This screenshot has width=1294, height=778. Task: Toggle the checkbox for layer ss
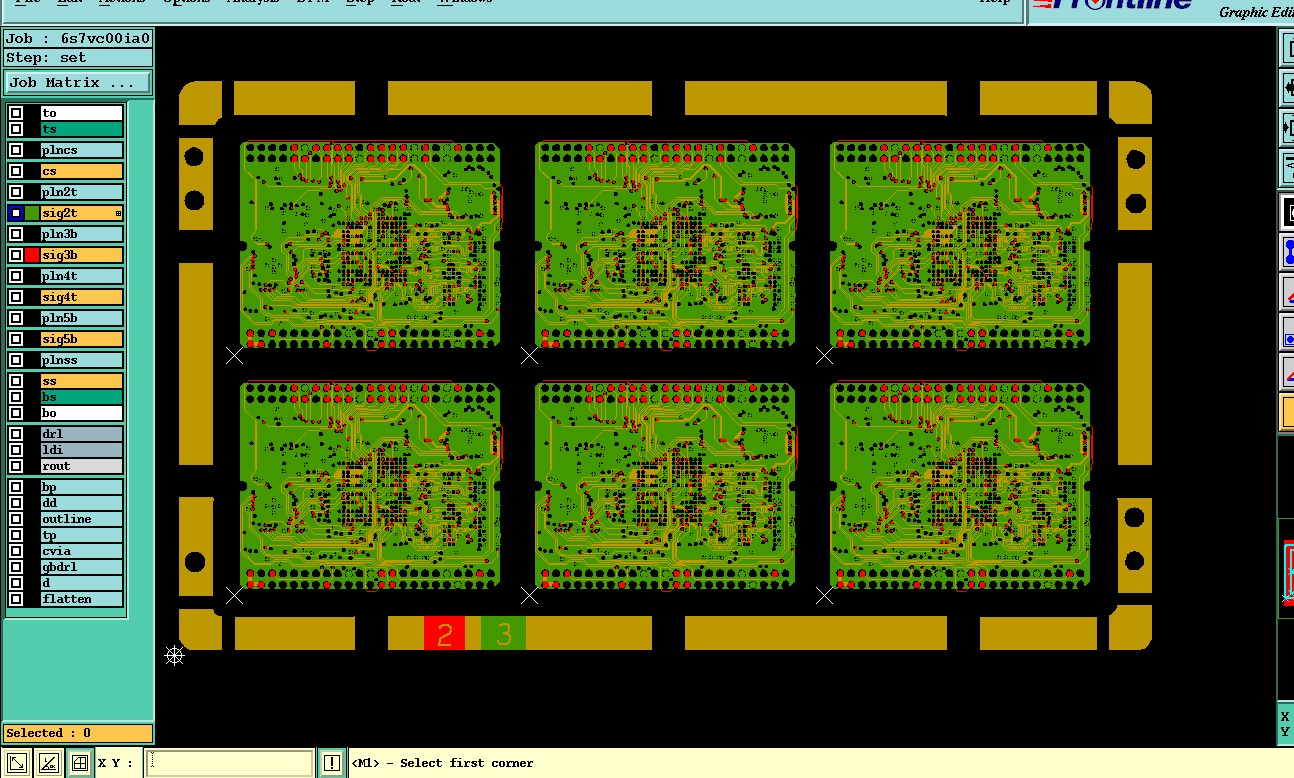(16, 381)
